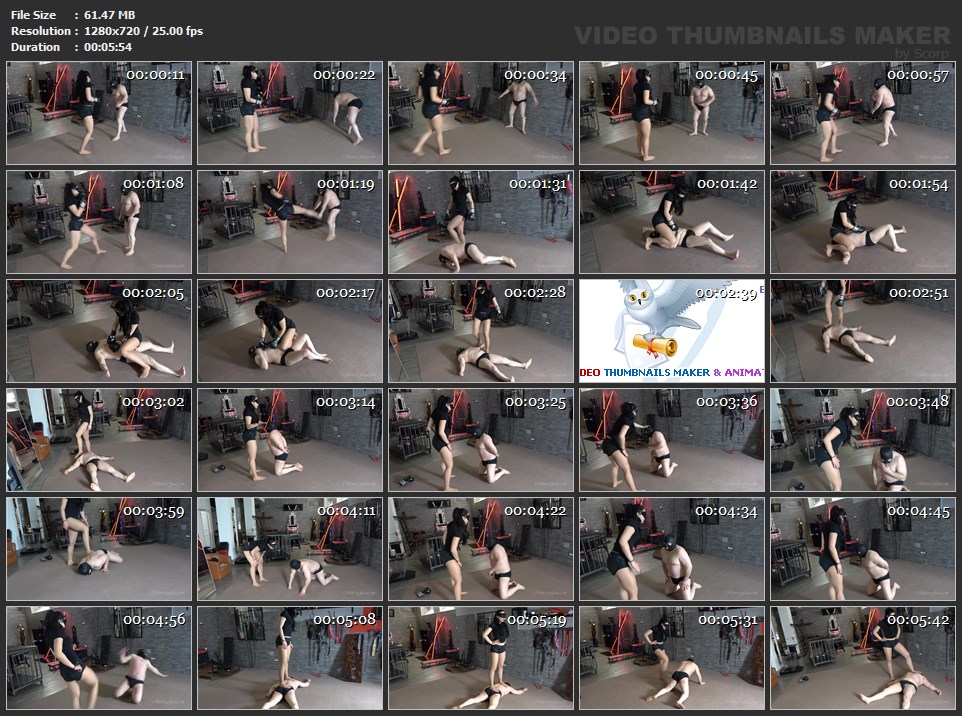Pick the frame at 00:03:14
The height and width of the screenshot is (716, 962).
pyautogui.click(x=290, y=440)
